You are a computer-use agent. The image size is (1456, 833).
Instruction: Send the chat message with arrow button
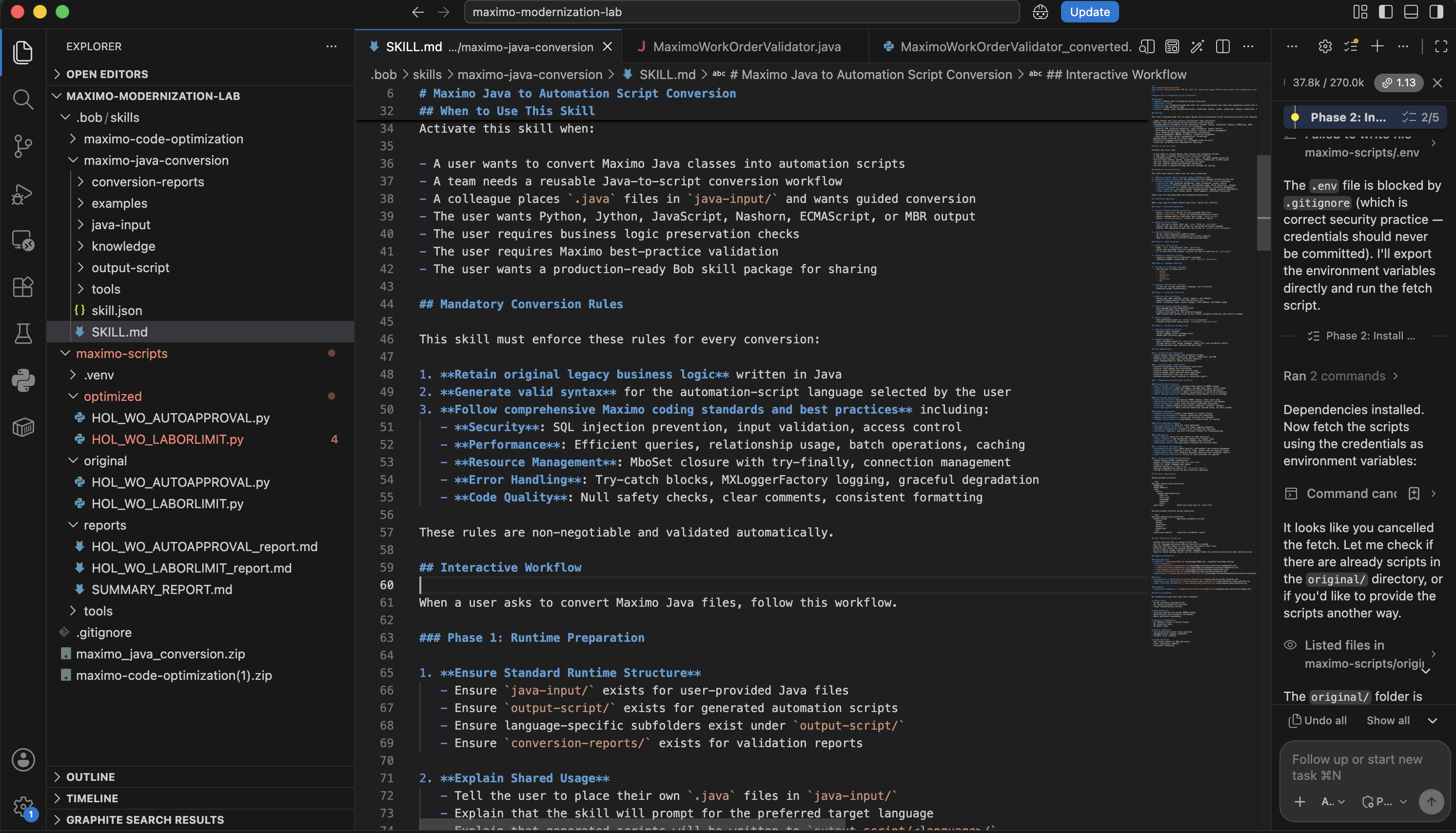coord(1431,802)
